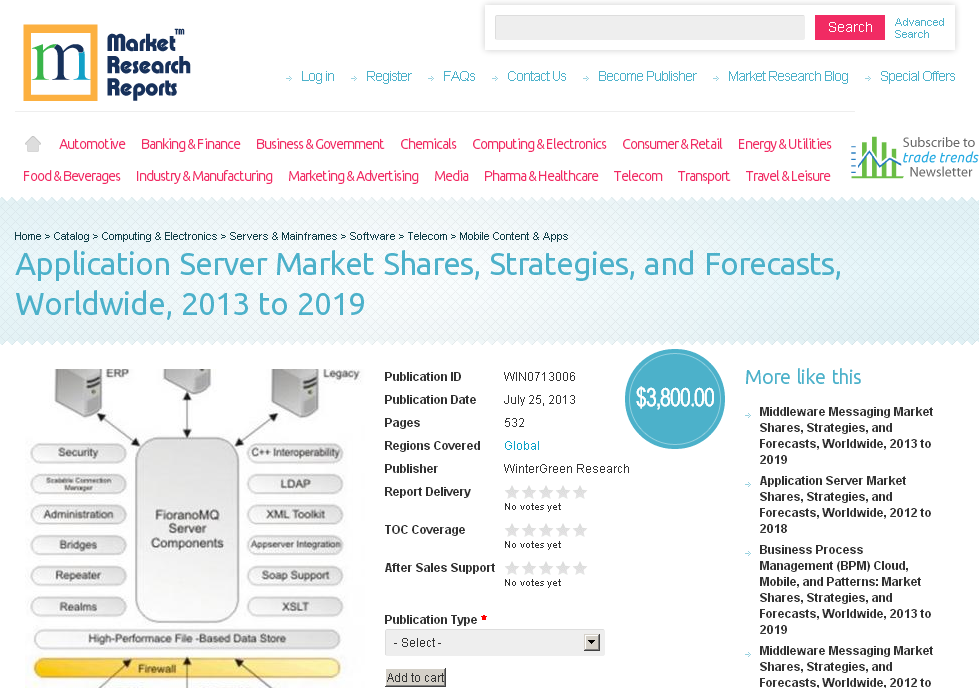Go to Contact Us

pos(536,76)
